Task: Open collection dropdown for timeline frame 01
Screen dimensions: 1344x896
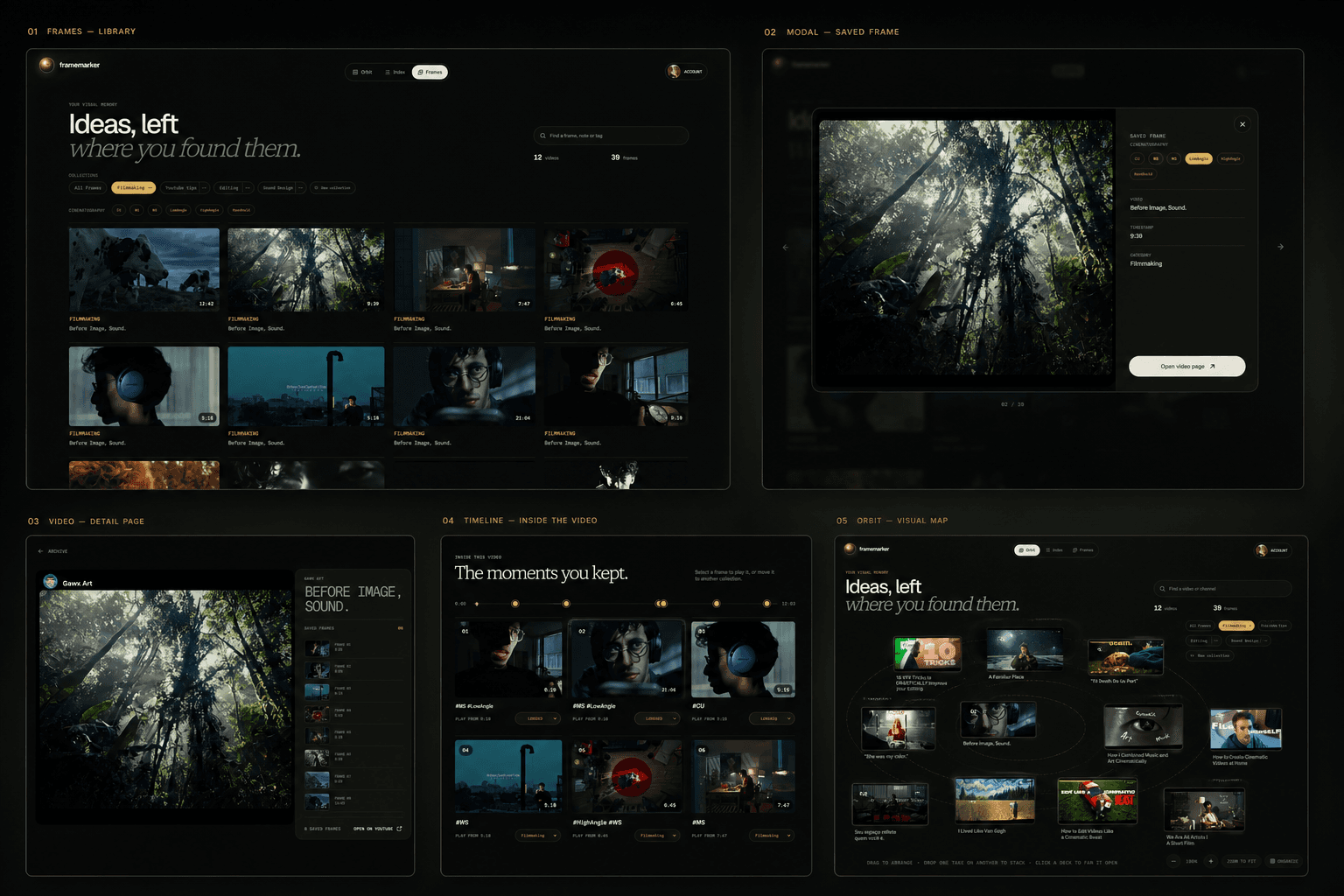Action: pos(538,718)
